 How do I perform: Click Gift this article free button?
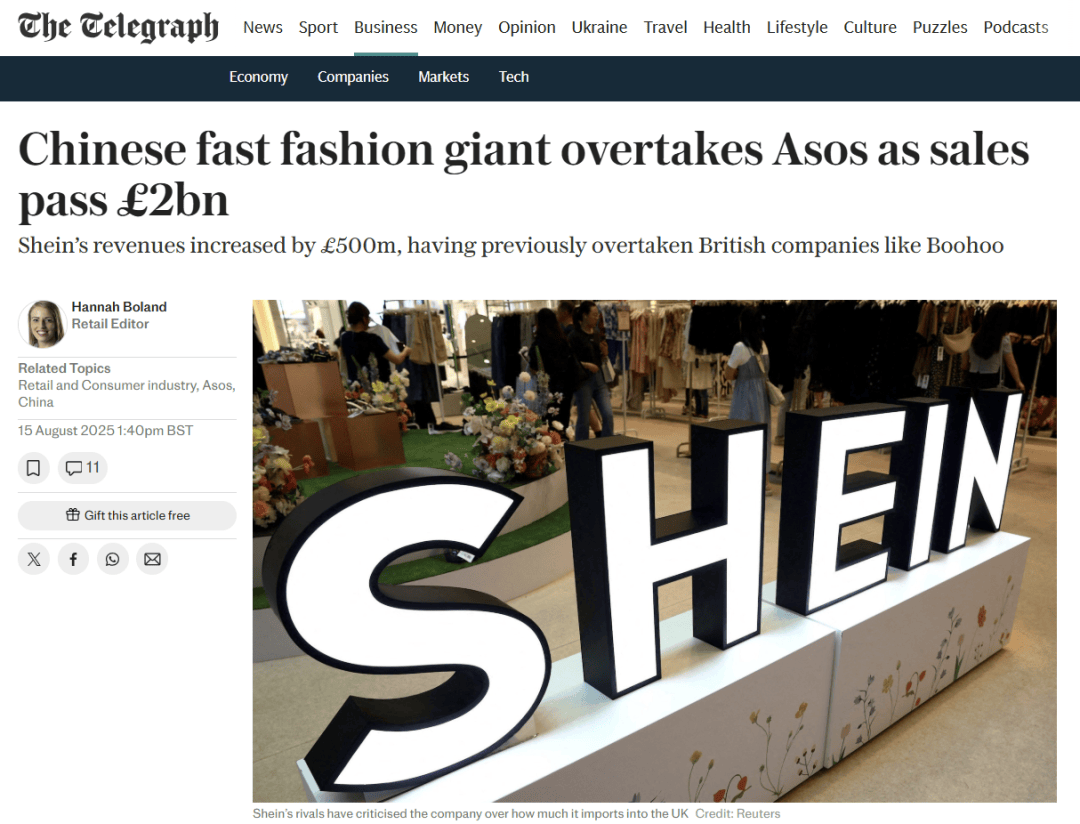point(127,515)
